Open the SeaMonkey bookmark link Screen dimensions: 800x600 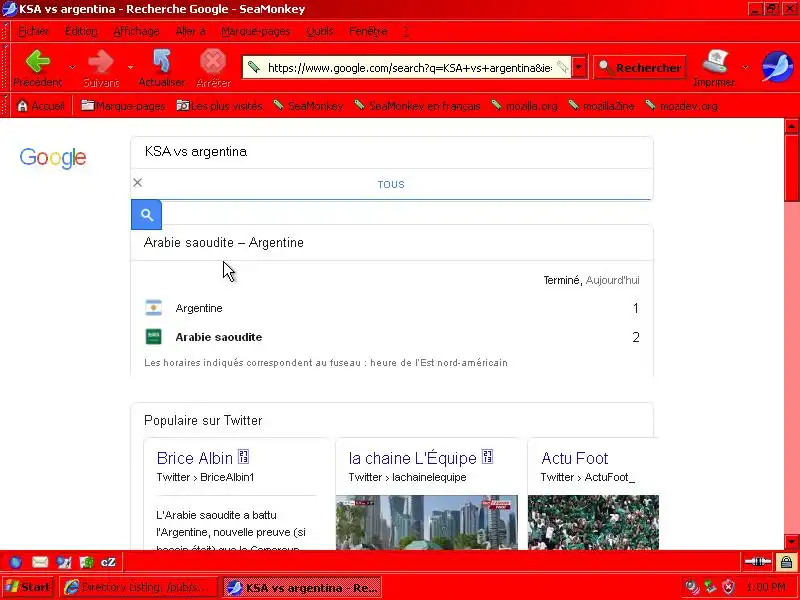click(x=308, y=106)
